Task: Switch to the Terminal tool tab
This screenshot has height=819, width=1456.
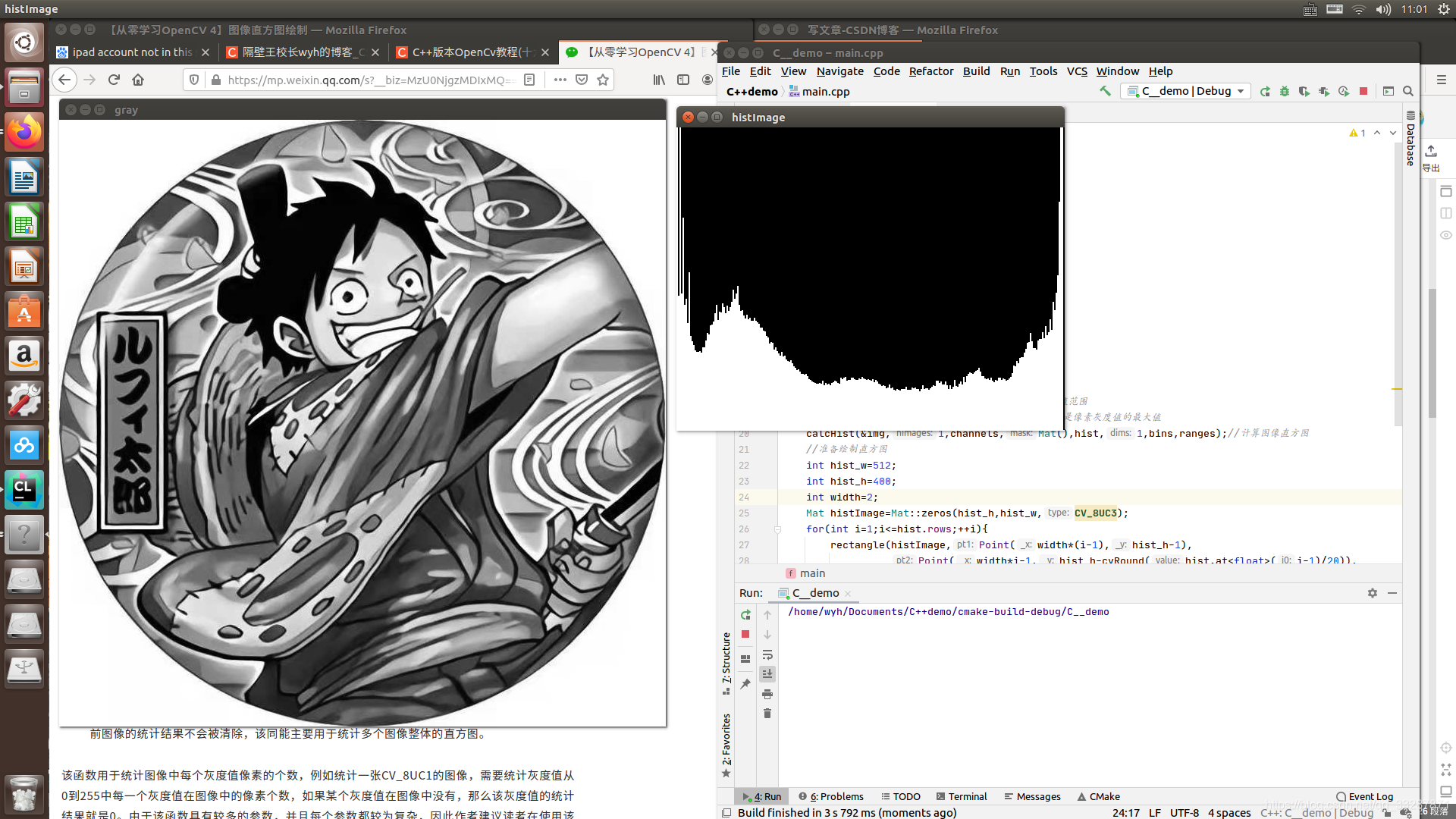Action: click(962, 796)
